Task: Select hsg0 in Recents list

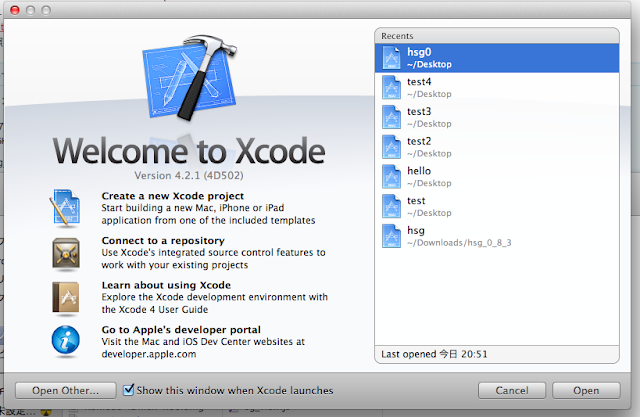Action: pyautogui.click(x=497, y=58)
